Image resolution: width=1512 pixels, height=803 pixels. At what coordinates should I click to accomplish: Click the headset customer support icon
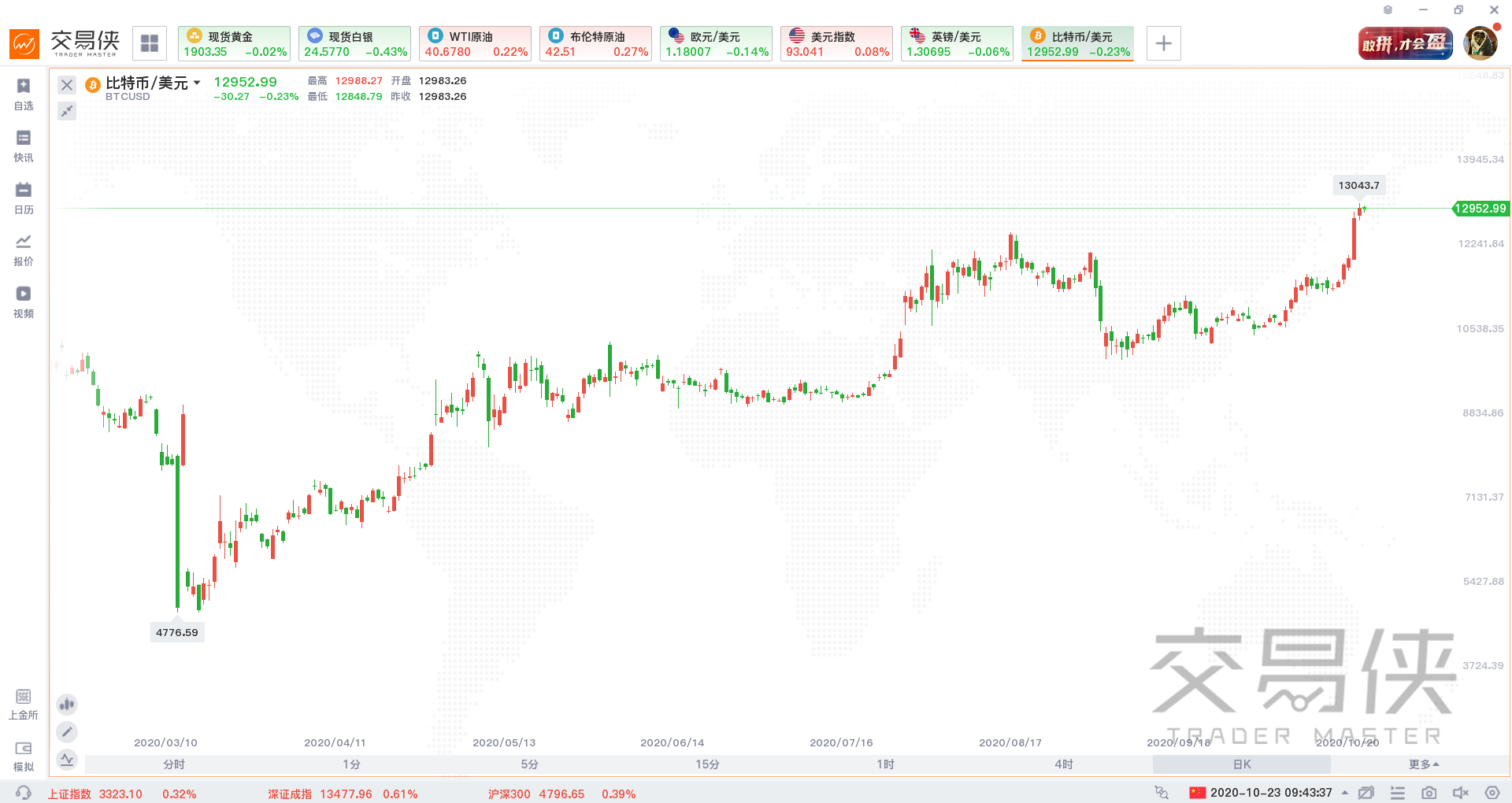tap(24, 793)
